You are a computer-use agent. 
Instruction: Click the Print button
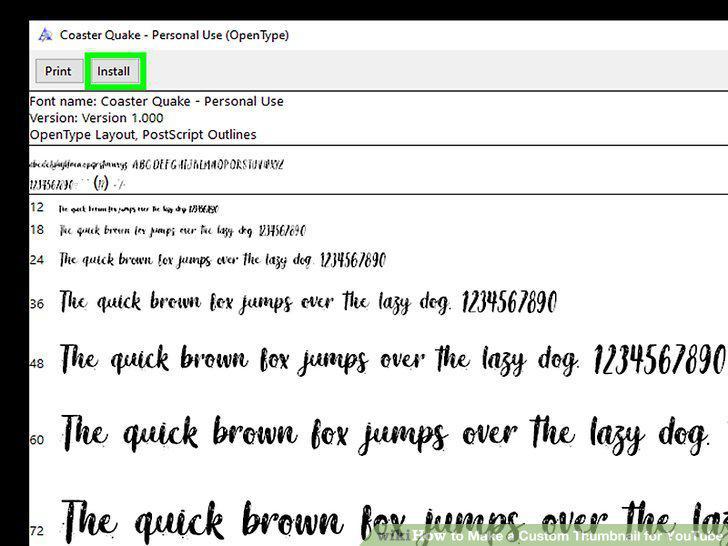[58, 71]
